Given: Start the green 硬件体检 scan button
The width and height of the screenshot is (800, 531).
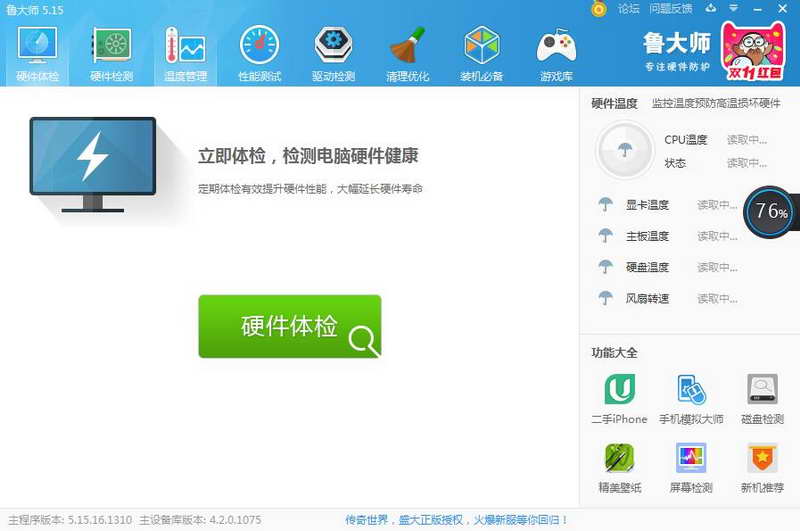Looking at the screenshot, I should pos(290,326).
